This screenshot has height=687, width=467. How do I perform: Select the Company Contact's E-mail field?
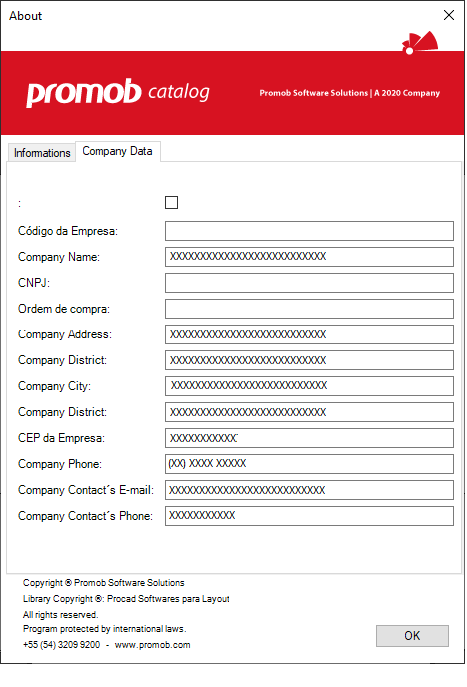click(309, 490)
